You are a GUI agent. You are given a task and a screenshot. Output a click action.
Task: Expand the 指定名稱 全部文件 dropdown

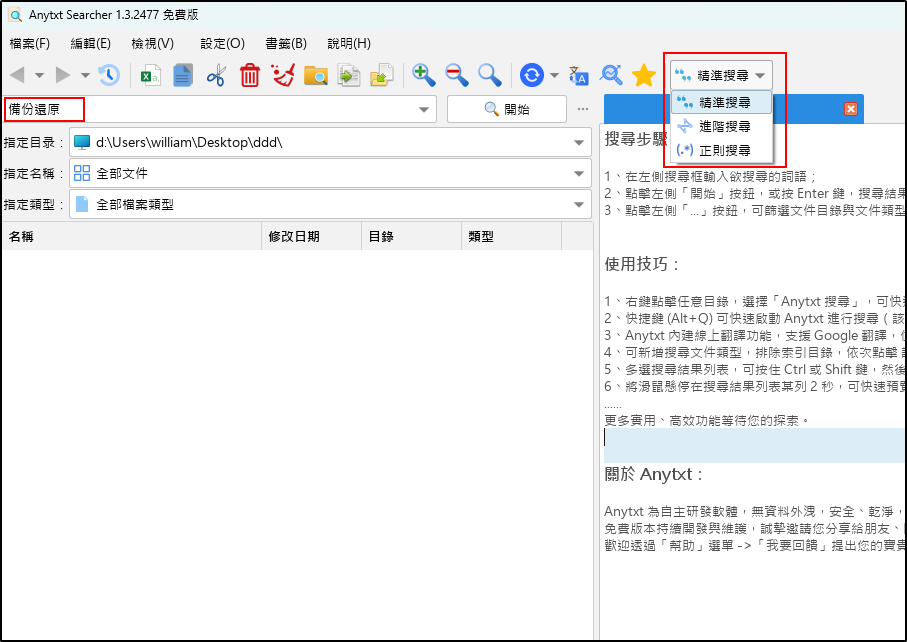(578, 175)
